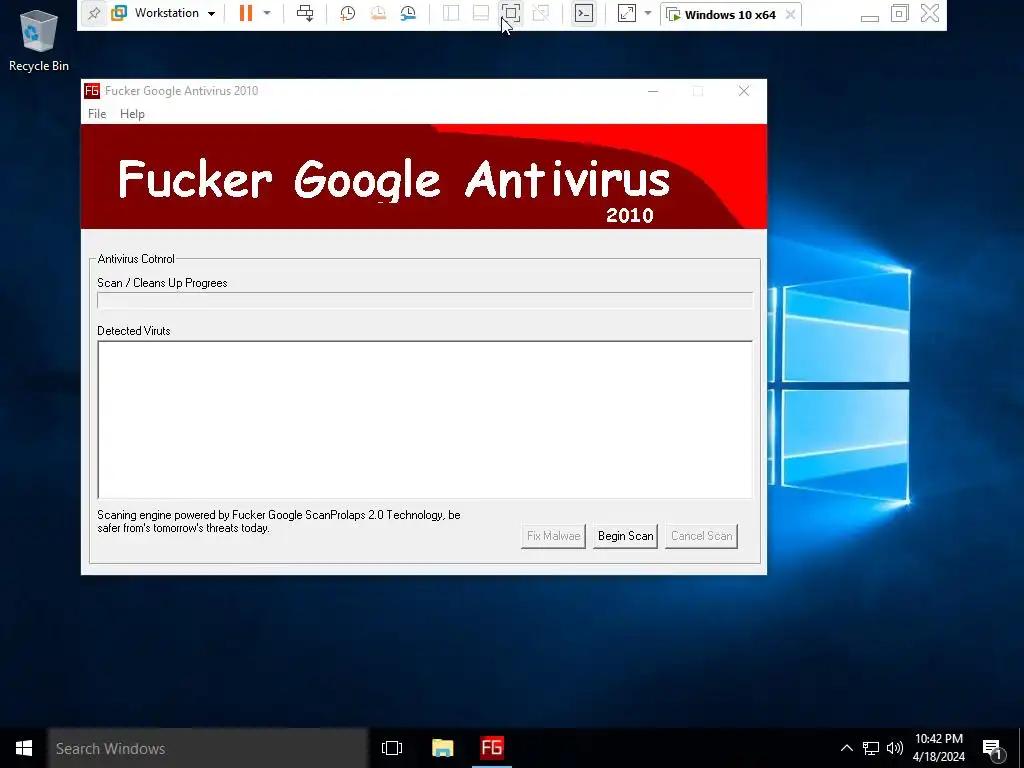Screen dimensions: 1024x768
Task: Restore the VMware Workstation window
Action: click(899, 14)
